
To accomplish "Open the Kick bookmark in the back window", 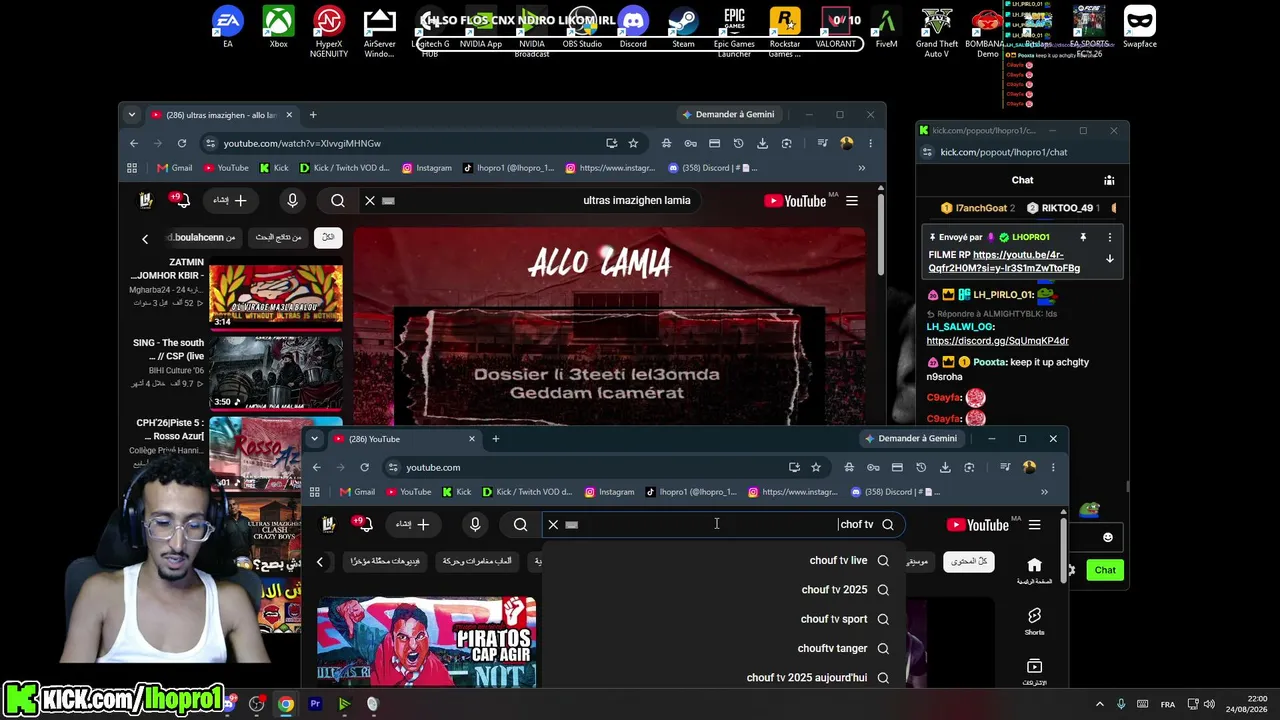I will 274,168.
